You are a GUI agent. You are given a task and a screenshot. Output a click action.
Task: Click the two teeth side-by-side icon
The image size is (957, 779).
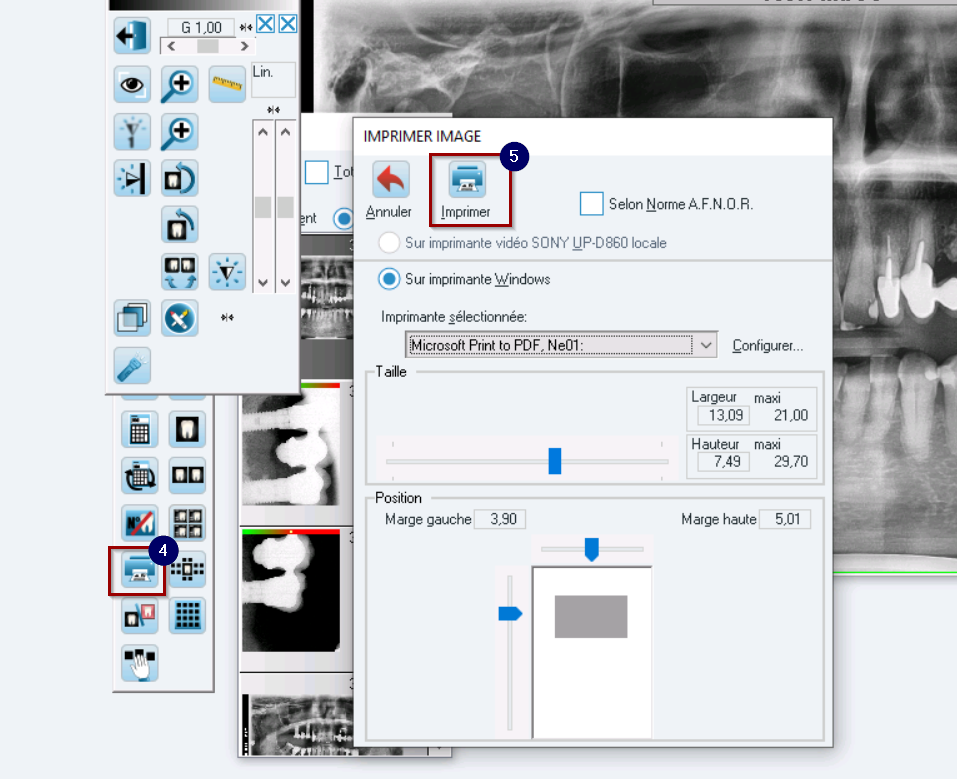pos(187,476)
